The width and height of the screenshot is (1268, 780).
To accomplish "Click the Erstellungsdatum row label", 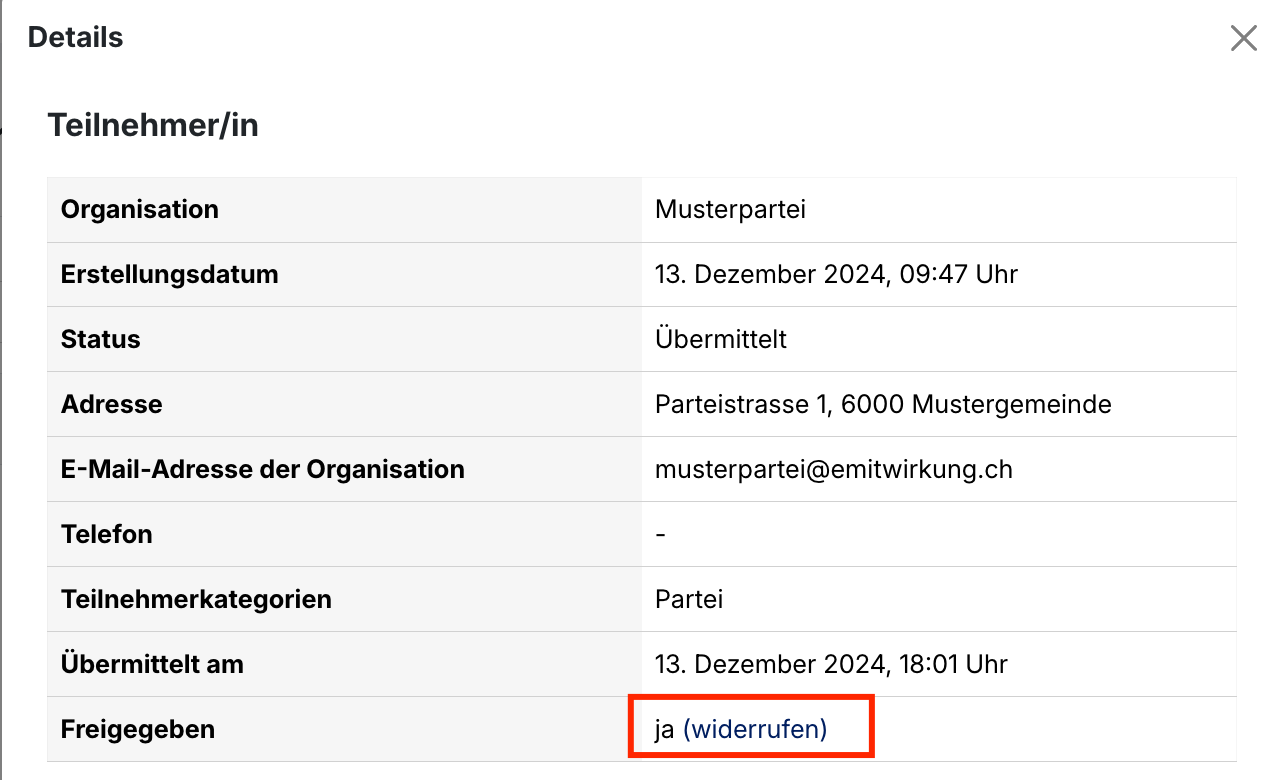I will (x=170, y=274).
